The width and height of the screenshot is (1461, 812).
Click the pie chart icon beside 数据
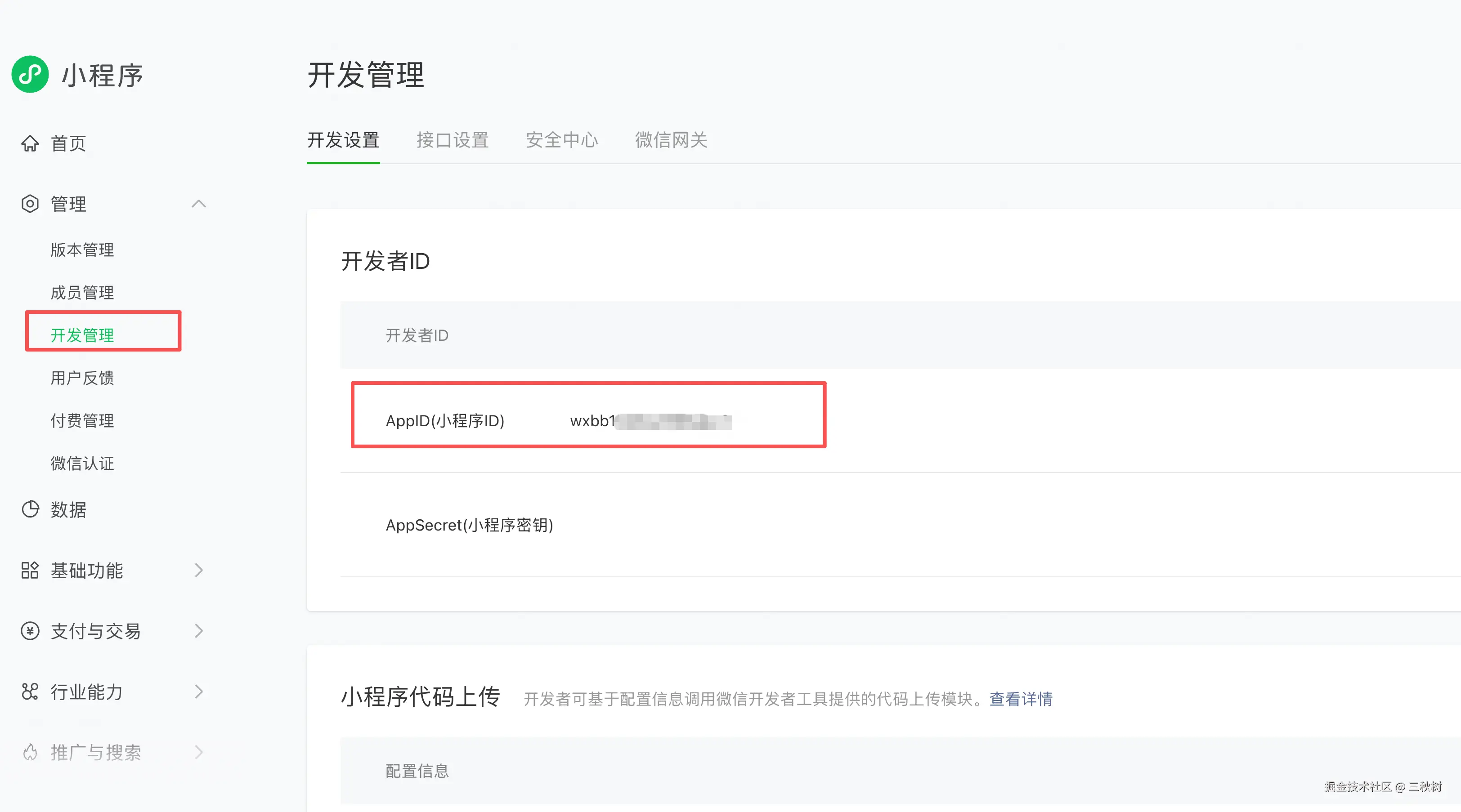point(30,509)
